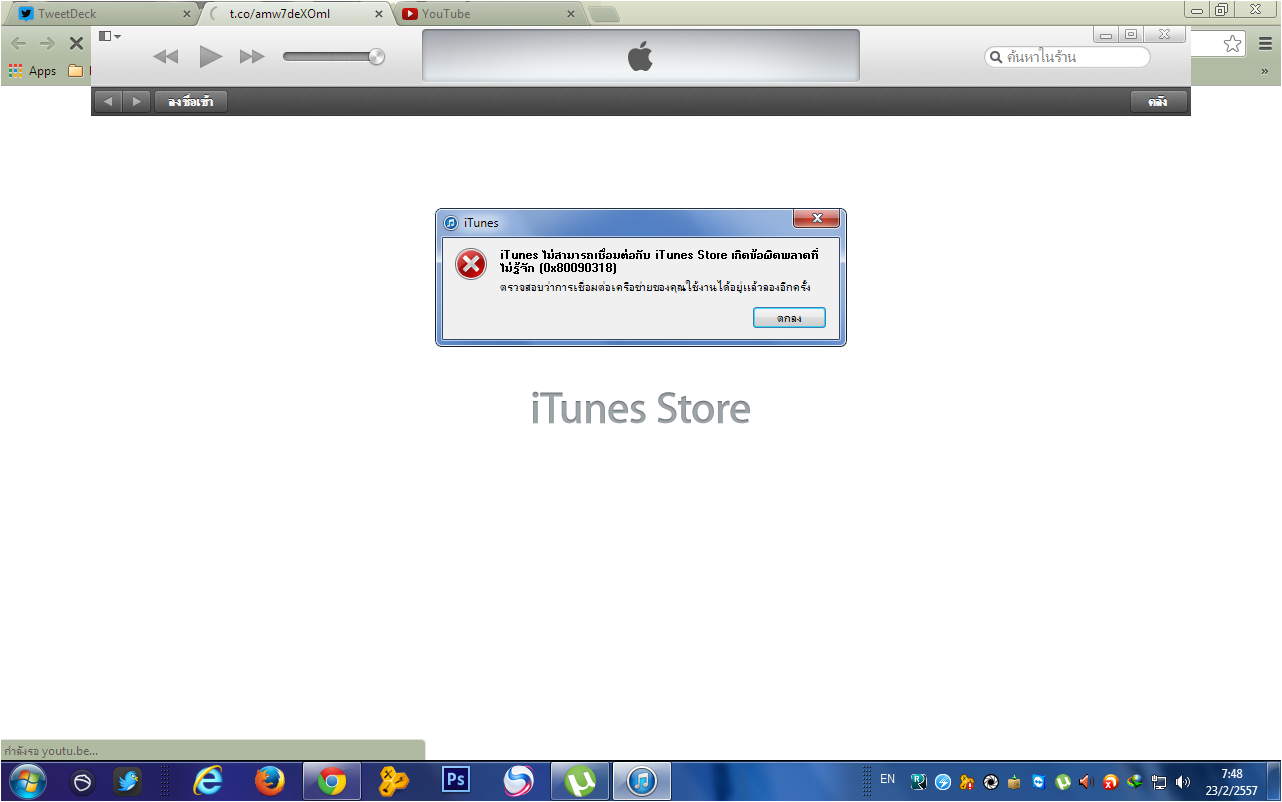Click the Twitter bird icon in the taskbar
The width and height of the screenshot is (1282, 802).
[127, 782]
